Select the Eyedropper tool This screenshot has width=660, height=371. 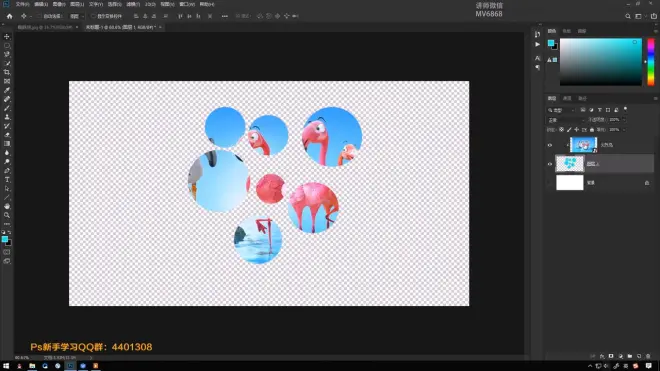point(7,90)
